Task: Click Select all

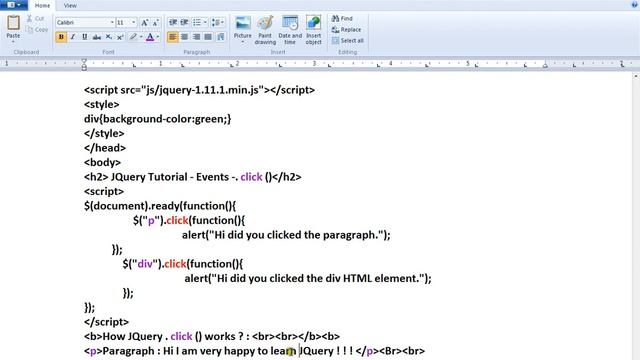Action: pos(348,40)
